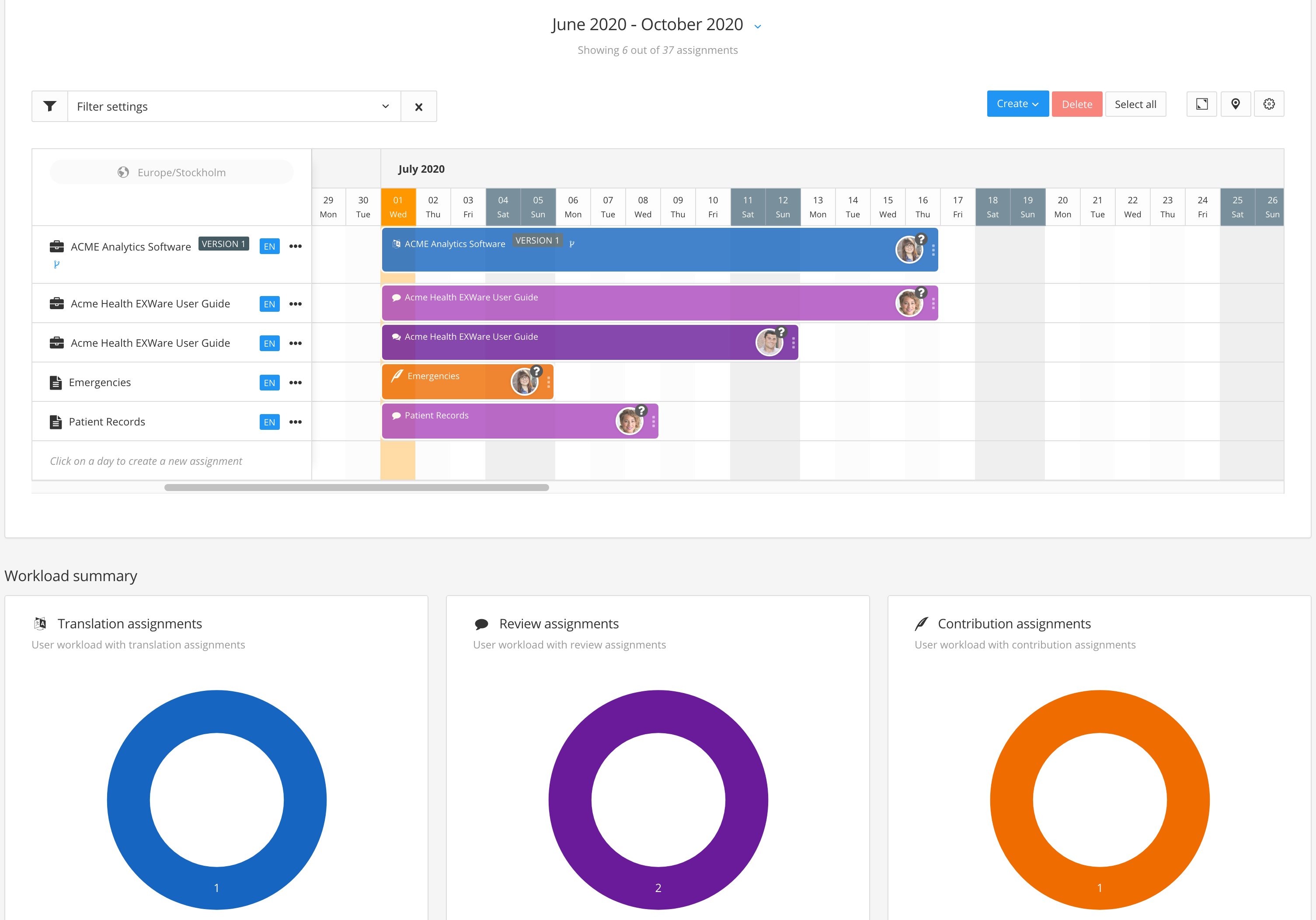Open the fullscreen expand icon
1316x920 pixels.
click(1201, 104)
